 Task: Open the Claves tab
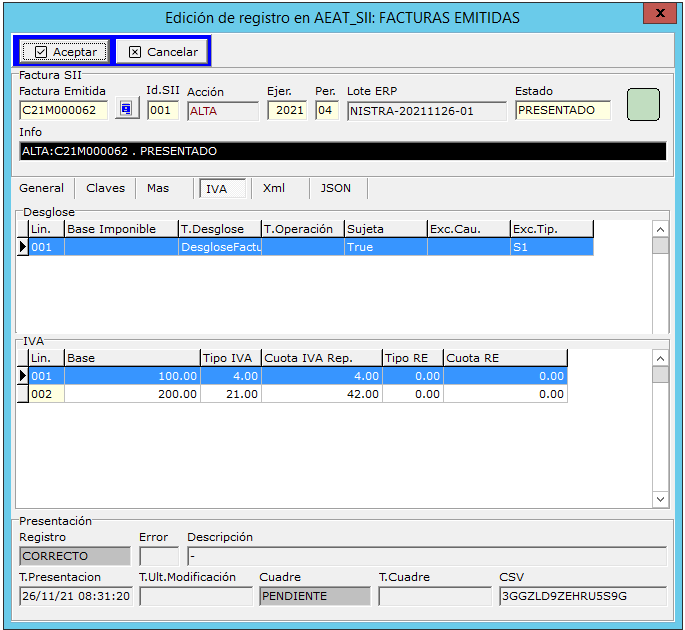tap(105, 188)
